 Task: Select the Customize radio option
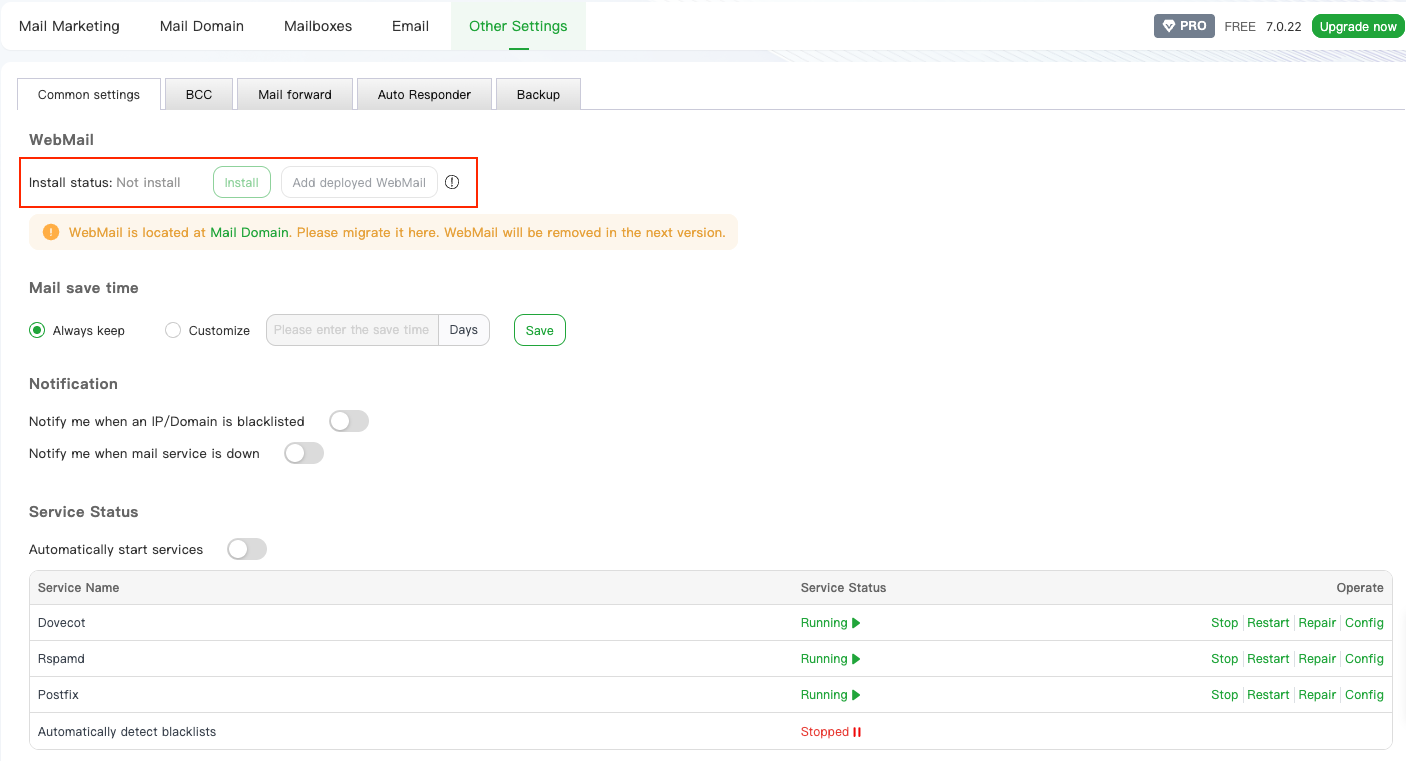click(173, 330)
